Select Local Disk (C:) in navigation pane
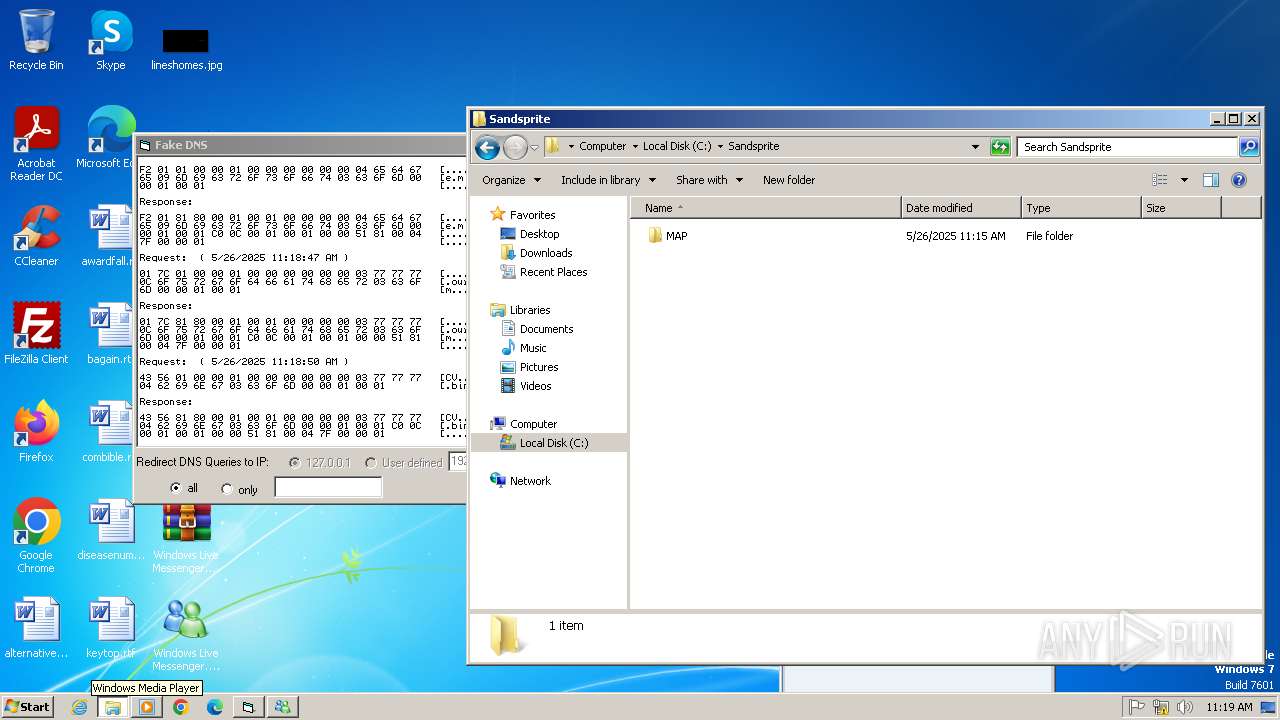The width and height of the screenshot is (1280, 720). coord(554,443)
